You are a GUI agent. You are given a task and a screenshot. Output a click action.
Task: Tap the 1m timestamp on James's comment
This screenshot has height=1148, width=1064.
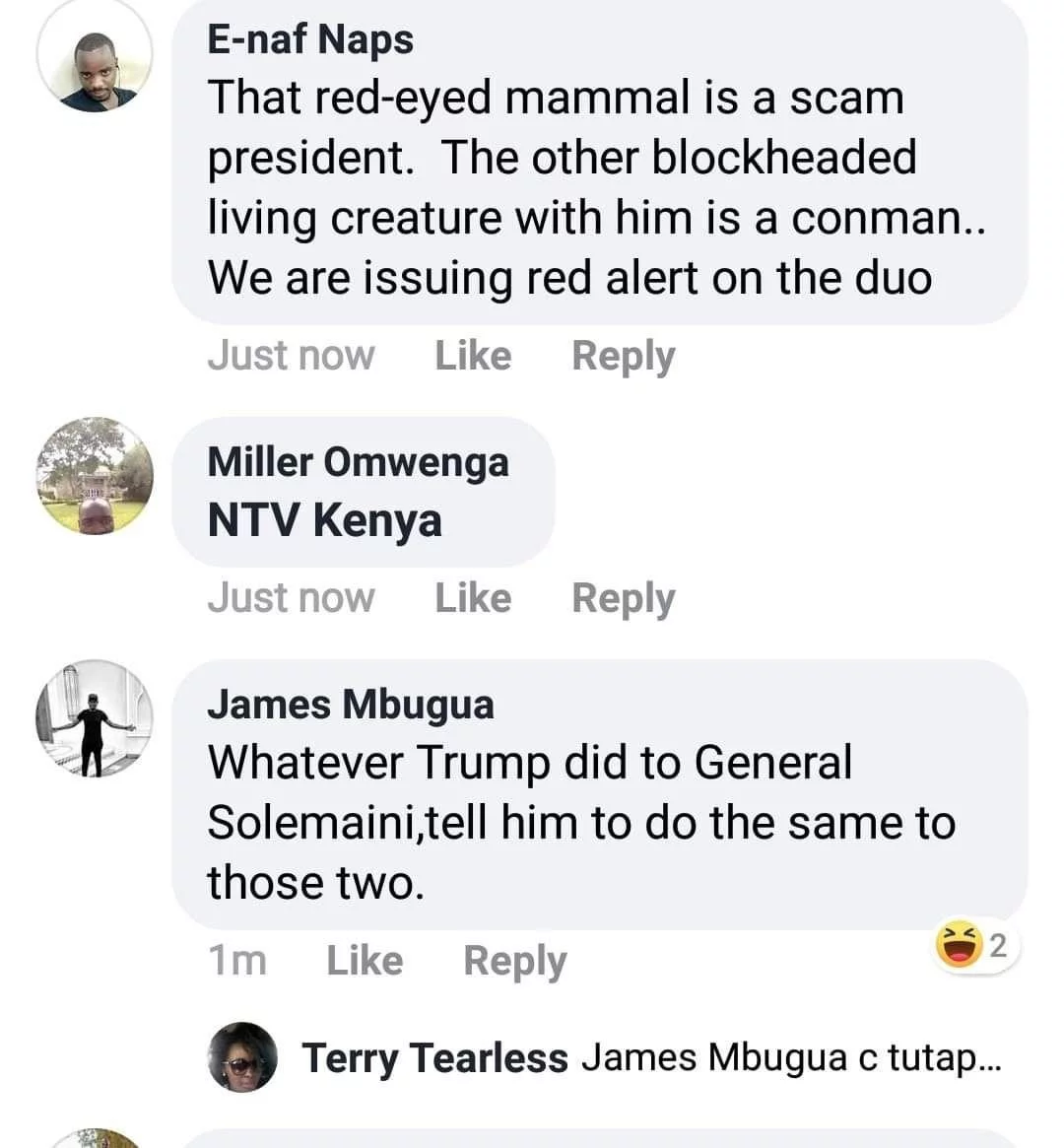(x=236, y=961)
